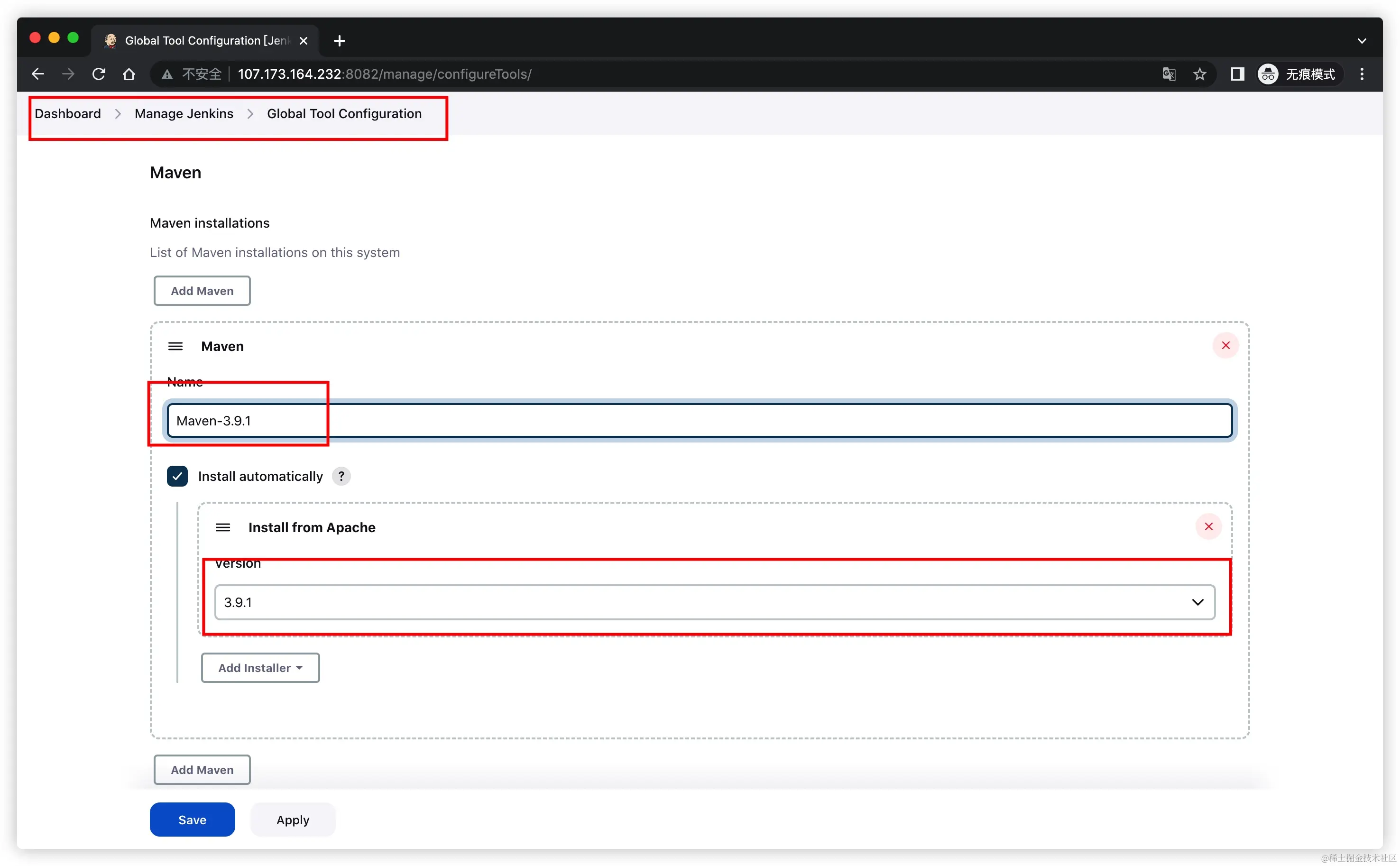Screen dimensions: 1400x866
Task: Go to Dashboard breadcrumb
Action: (x=67, y=113)
